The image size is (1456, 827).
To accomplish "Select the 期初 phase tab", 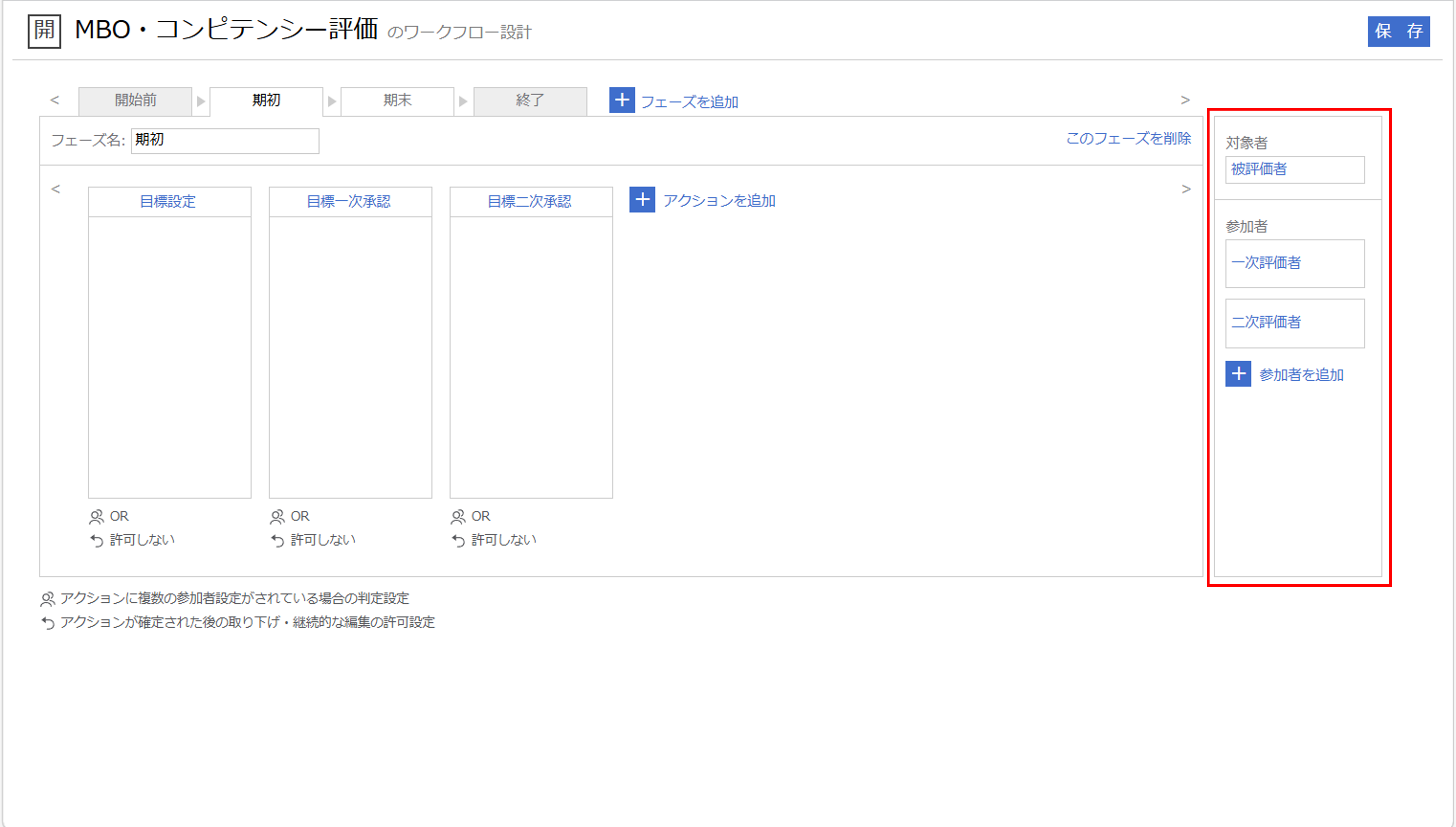I will [x=266, y=101].
